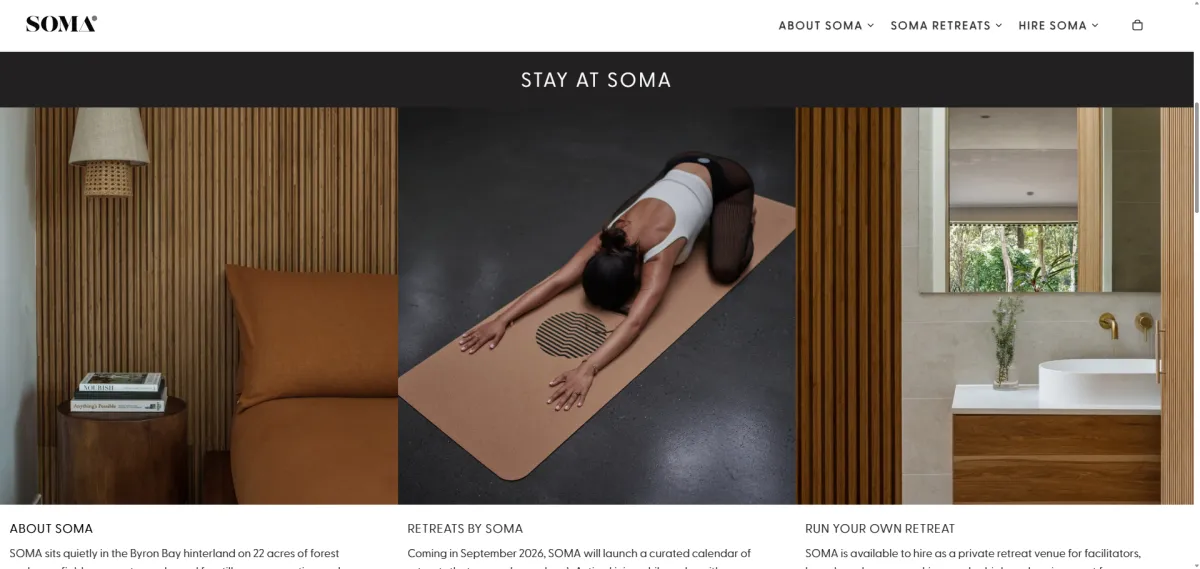Expand the Soma Retreats chevron

(999, 25)
